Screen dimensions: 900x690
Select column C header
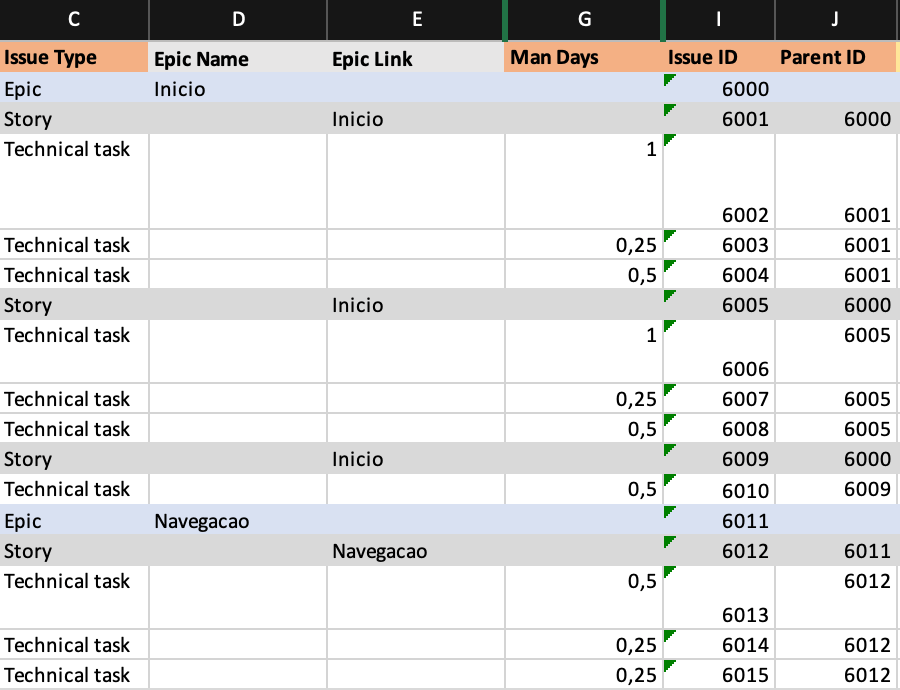pyautogui.click(x=74, y=20)
